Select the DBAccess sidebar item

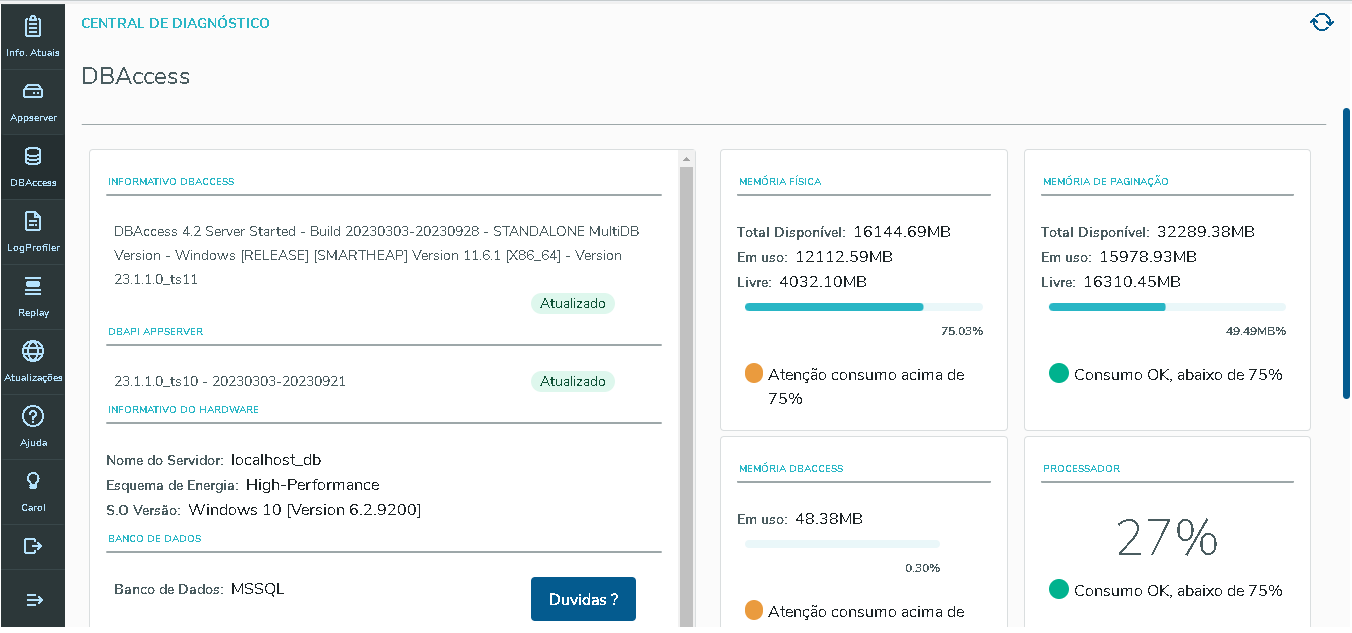32,166
